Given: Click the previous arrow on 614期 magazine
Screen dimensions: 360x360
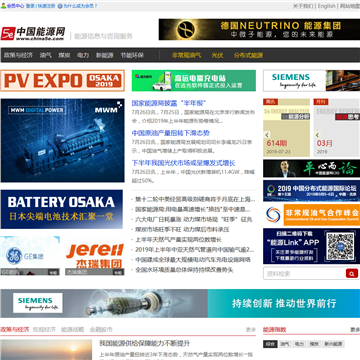Looking at the screenshot, I should tap(267, 135).
